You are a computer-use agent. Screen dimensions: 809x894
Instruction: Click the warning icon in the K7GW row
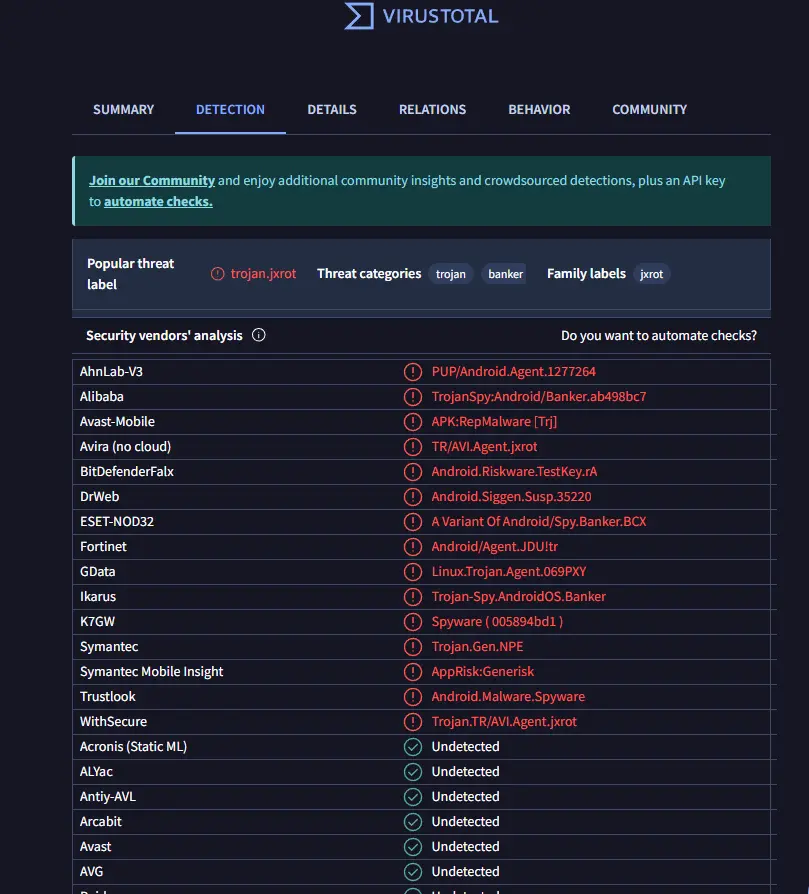(x=413, y=621)
